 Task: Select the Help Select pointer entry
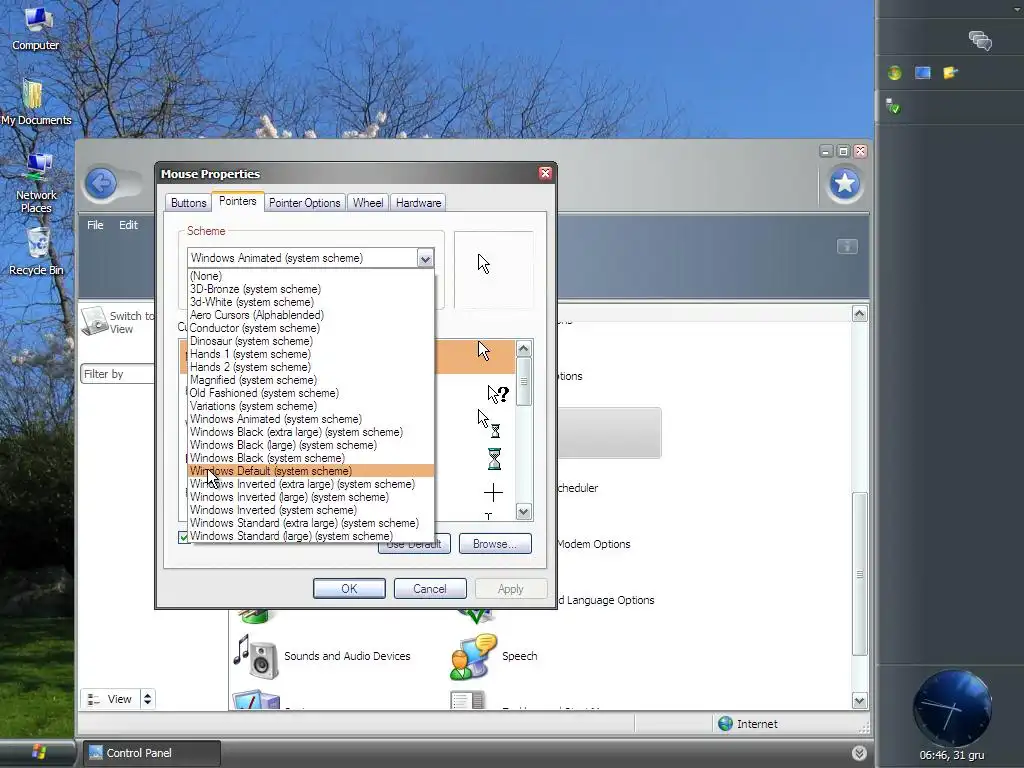pyautogui.click(x=498, y=394)
